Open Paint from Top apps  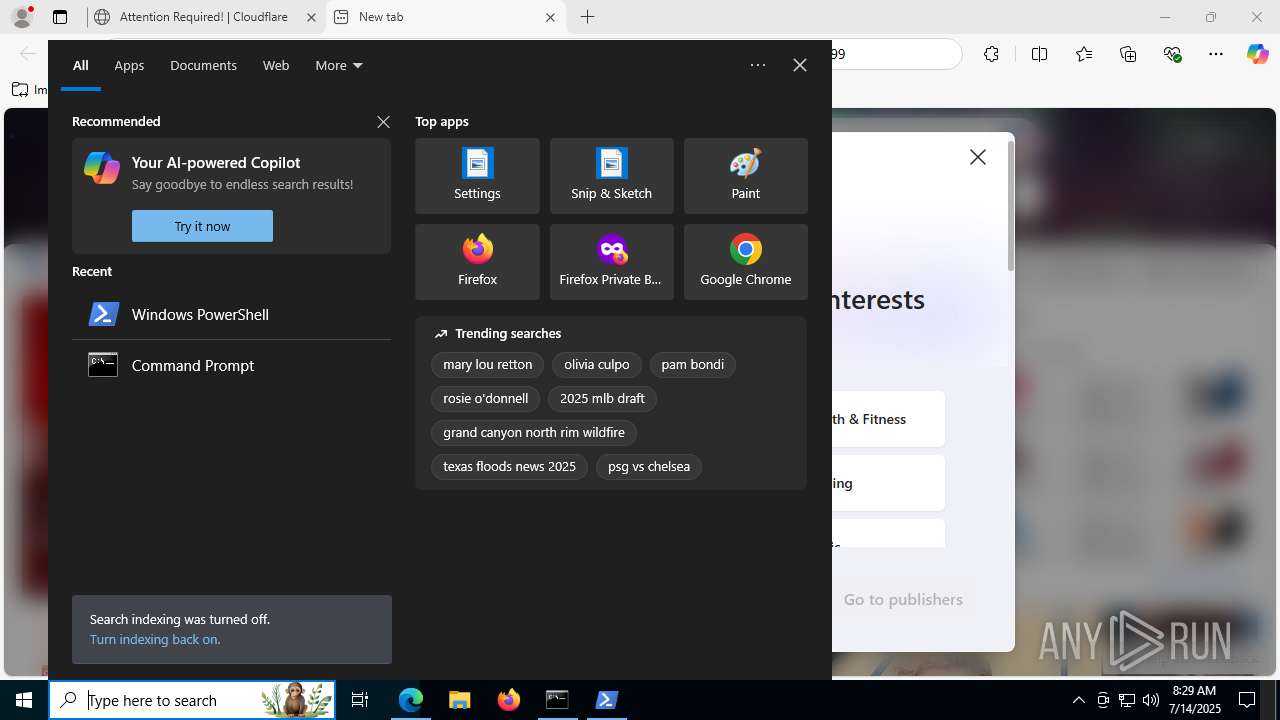click(745, 176)
